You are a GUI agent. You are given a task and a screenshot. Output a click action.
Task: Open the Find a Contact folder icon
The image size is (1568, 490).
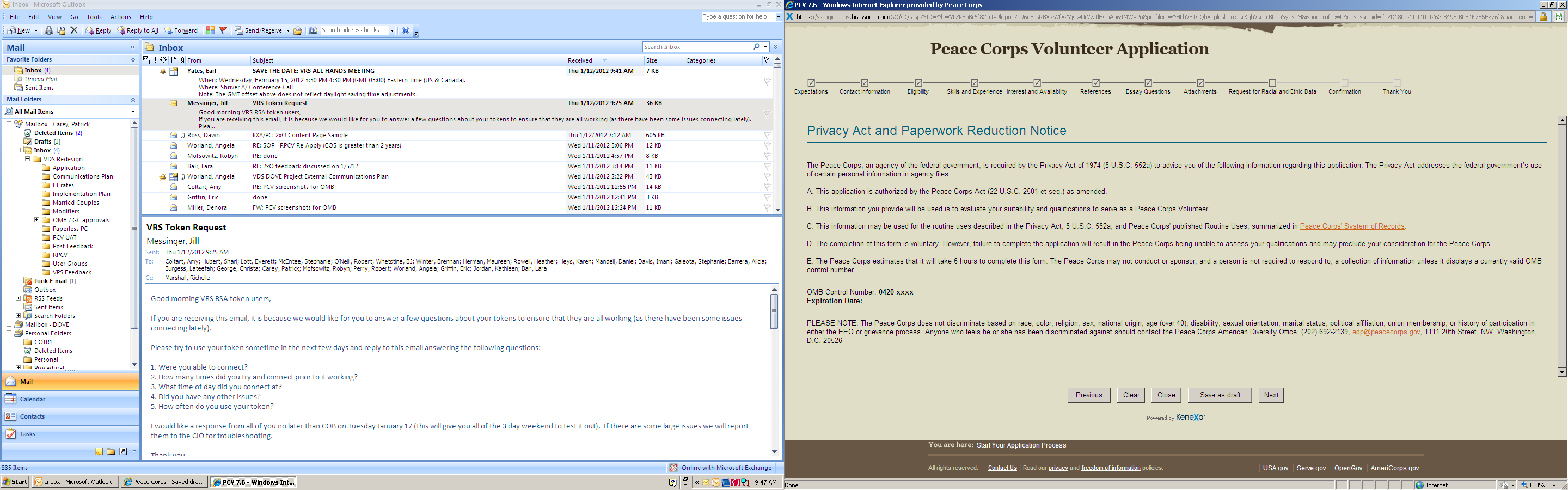tap(298, 30)
